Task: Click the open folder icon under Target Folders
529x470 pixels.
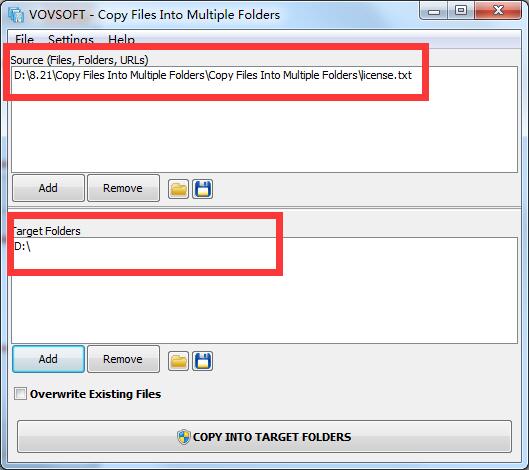Action: tap(178, 361)
